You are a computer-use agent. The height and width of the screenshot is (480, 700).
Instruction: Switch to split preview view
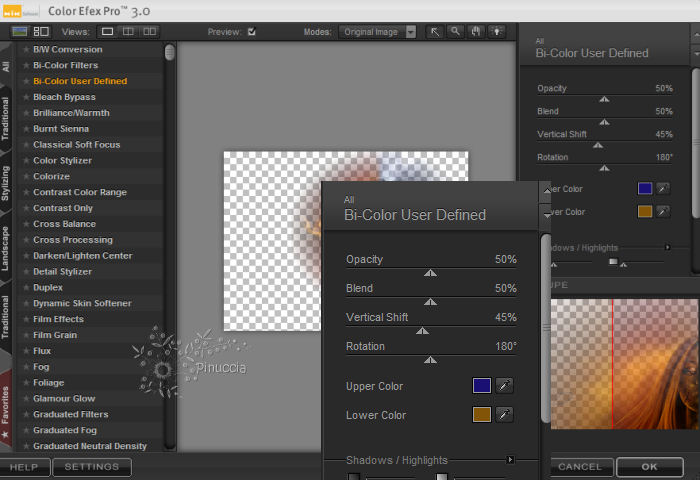pyautogui.click(x=128, y=32)
